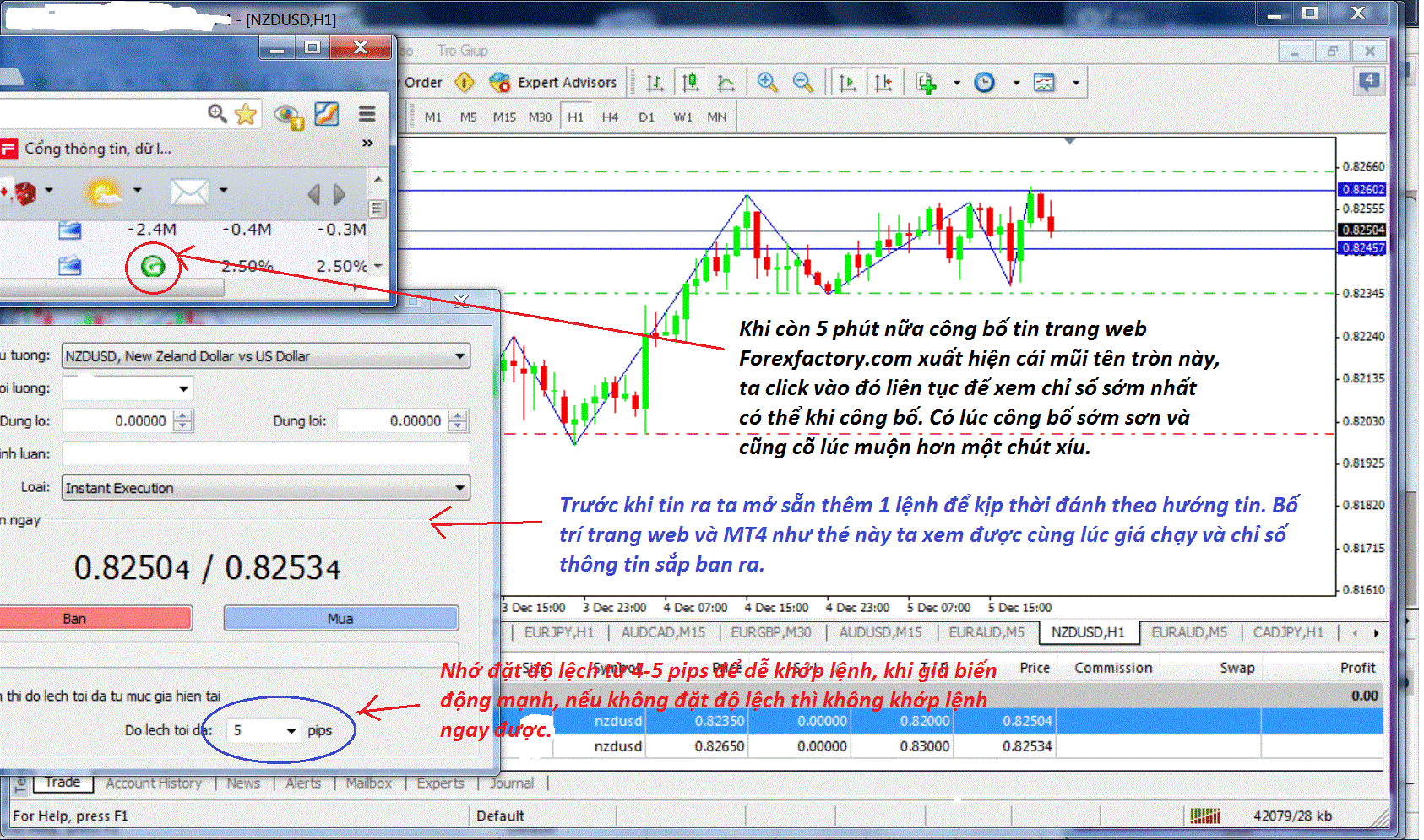
Task: Switch to AUDCAD,M15 chart tab
Action: 663,632
